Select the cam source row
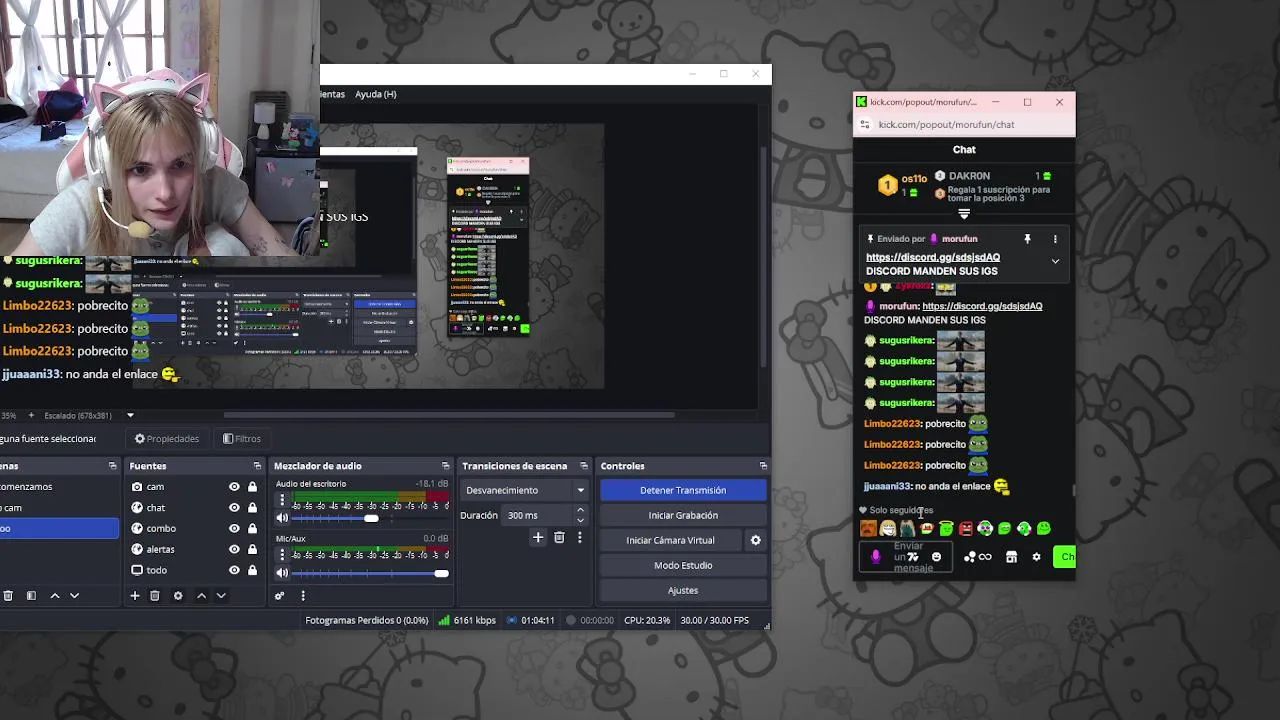Image resolution: width=1280 pixels, height=720 pixels. [x=195, y=487]
